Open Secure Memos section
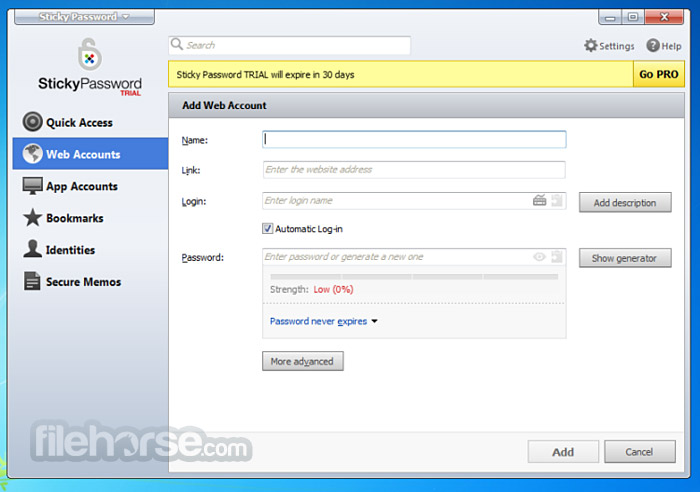 point(91,281)
